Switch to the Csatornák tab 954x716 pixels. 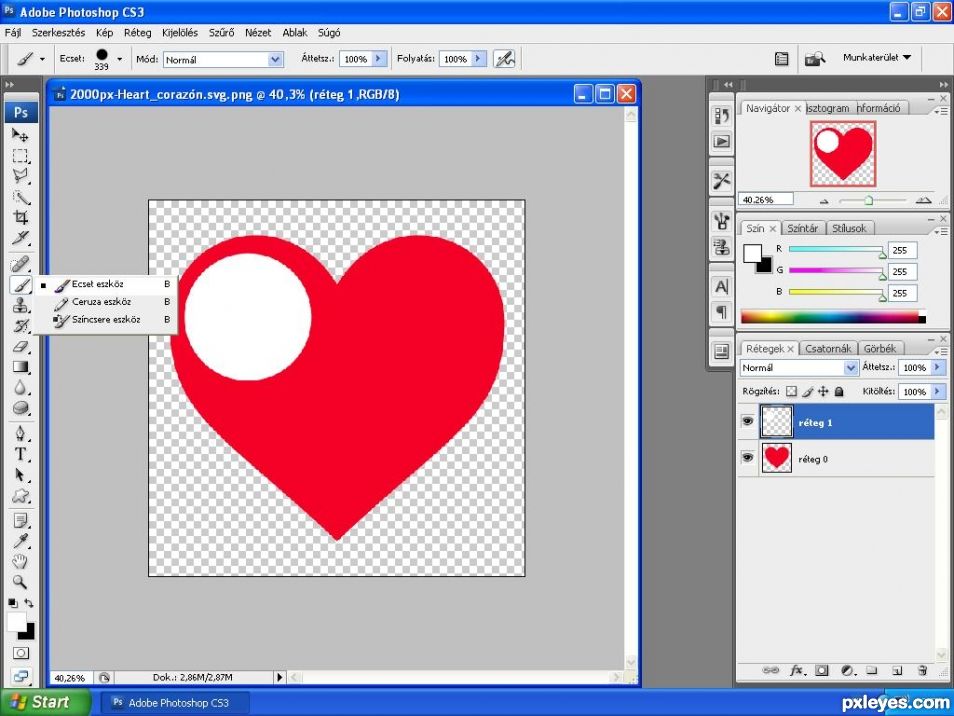pyautogui.click(x=828, y=349)
